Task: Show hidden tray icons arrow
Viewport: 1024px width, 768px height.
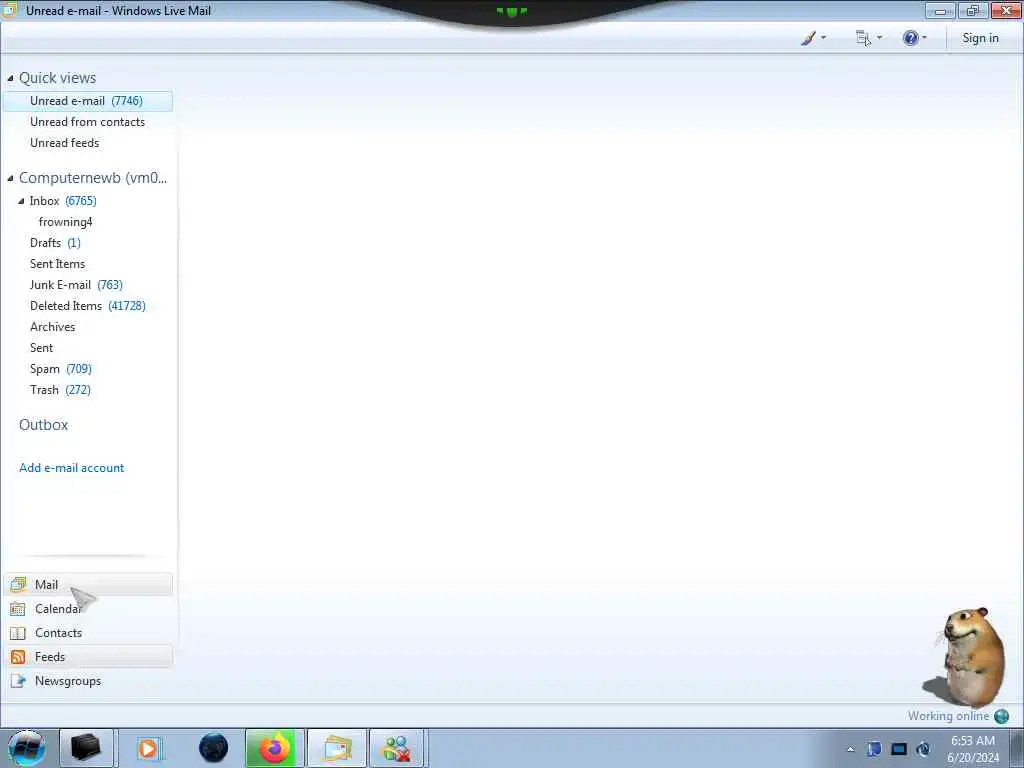Action: point(850,749)
